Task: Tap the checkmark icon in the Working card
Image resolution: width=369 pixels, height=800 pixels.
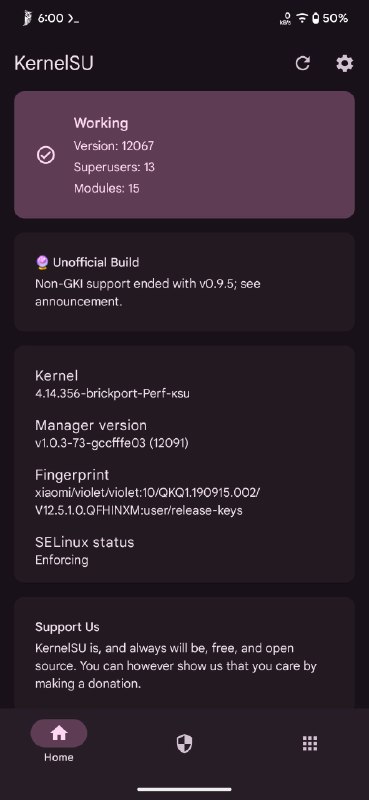Action: pos(46,155)
